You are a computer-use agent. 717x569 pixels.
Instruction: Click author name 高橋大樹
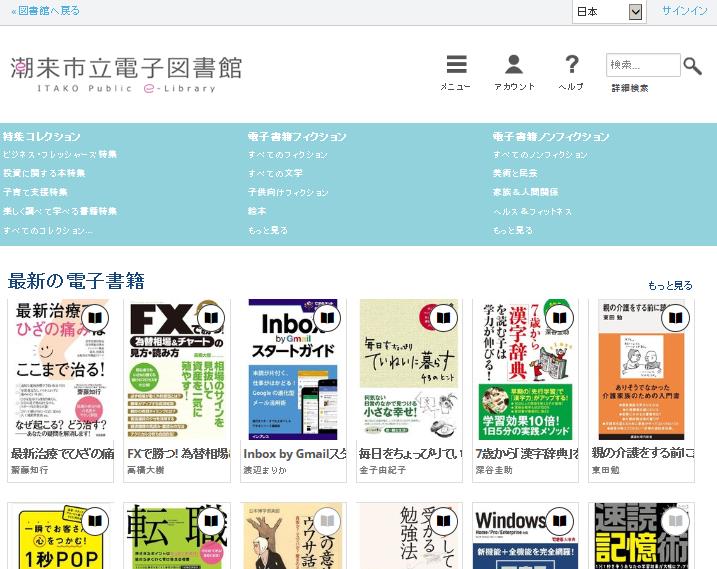pyautogui.click(x=146, y=470)
